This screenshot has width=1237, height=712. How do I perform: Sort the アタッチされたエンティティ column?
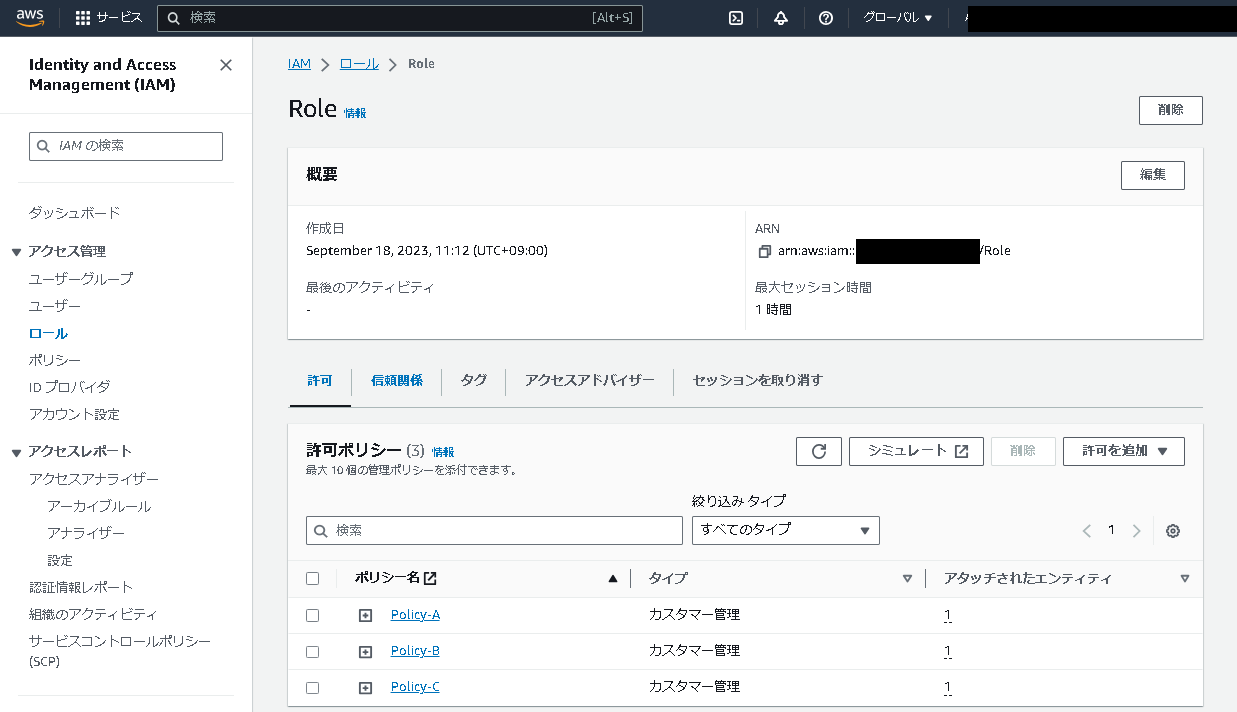tap(1185, 579)
